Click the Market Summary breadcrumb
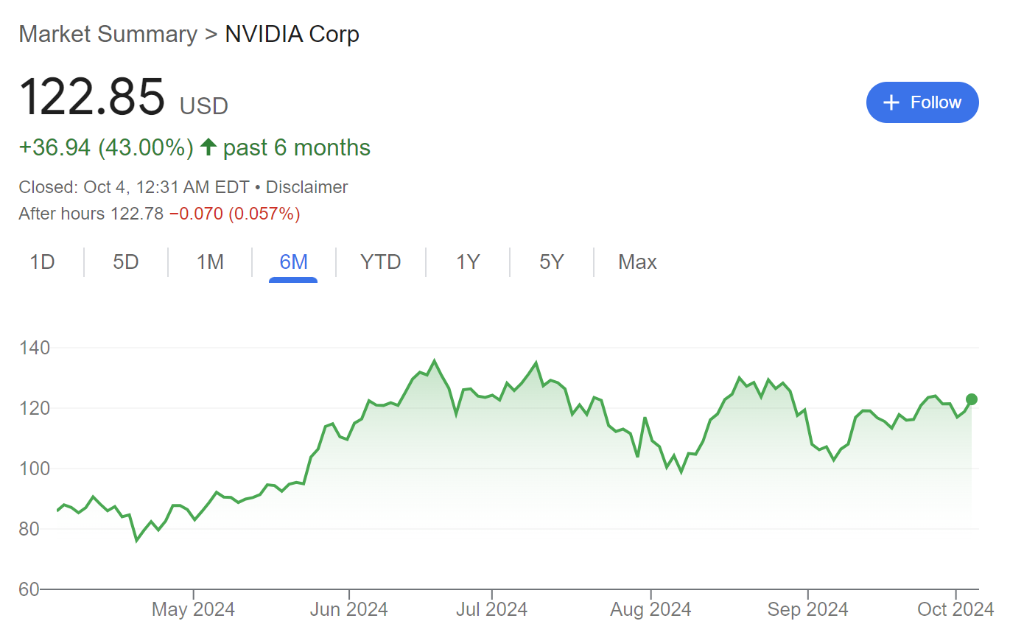This screenshot has width=1024, height=629. click(x=108, y=34)
